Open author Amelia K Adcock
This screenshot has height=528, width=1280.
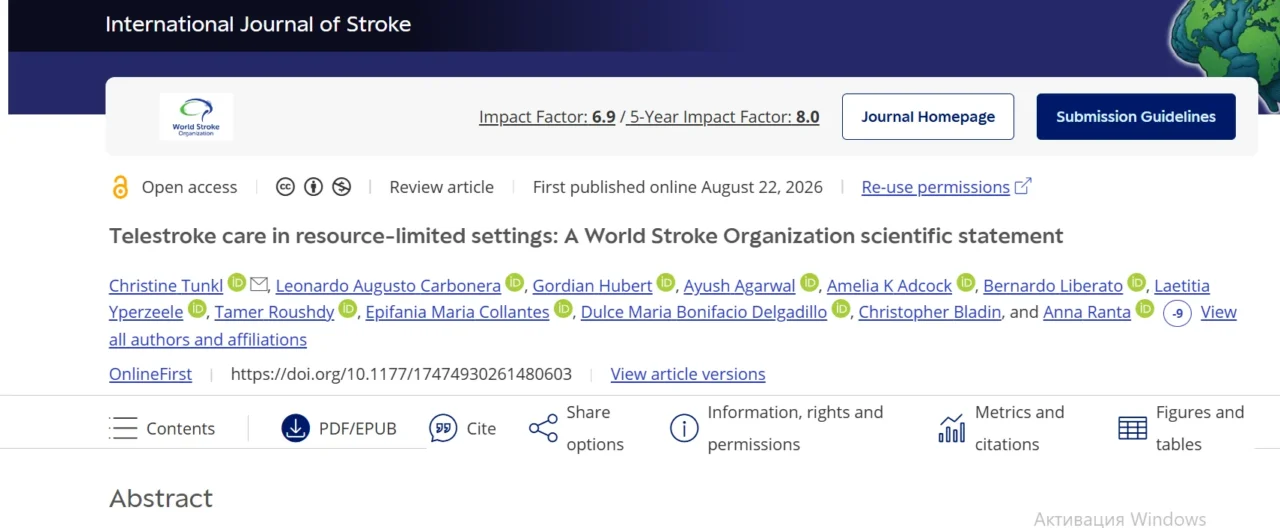point(889,286)
